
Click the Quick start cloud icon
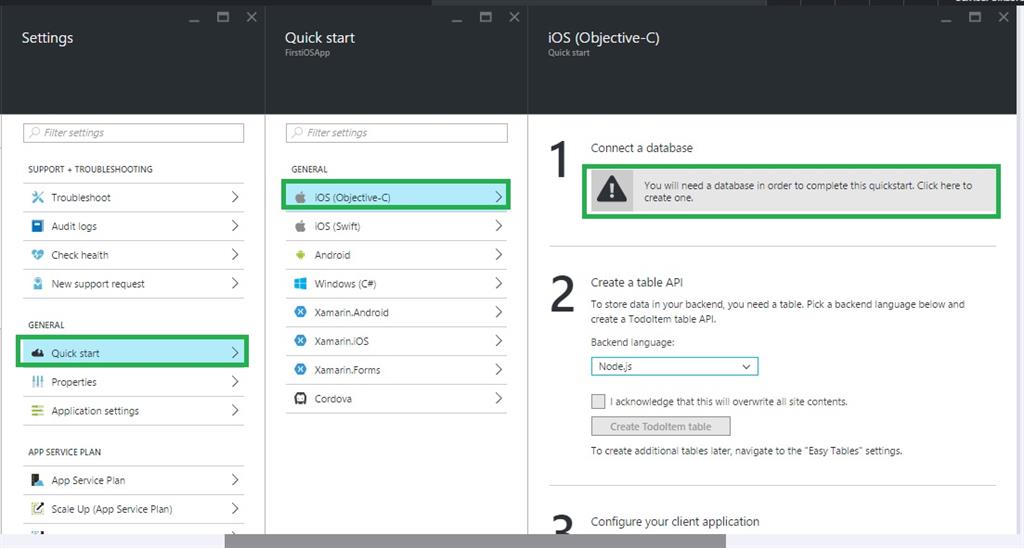point(38,353)
